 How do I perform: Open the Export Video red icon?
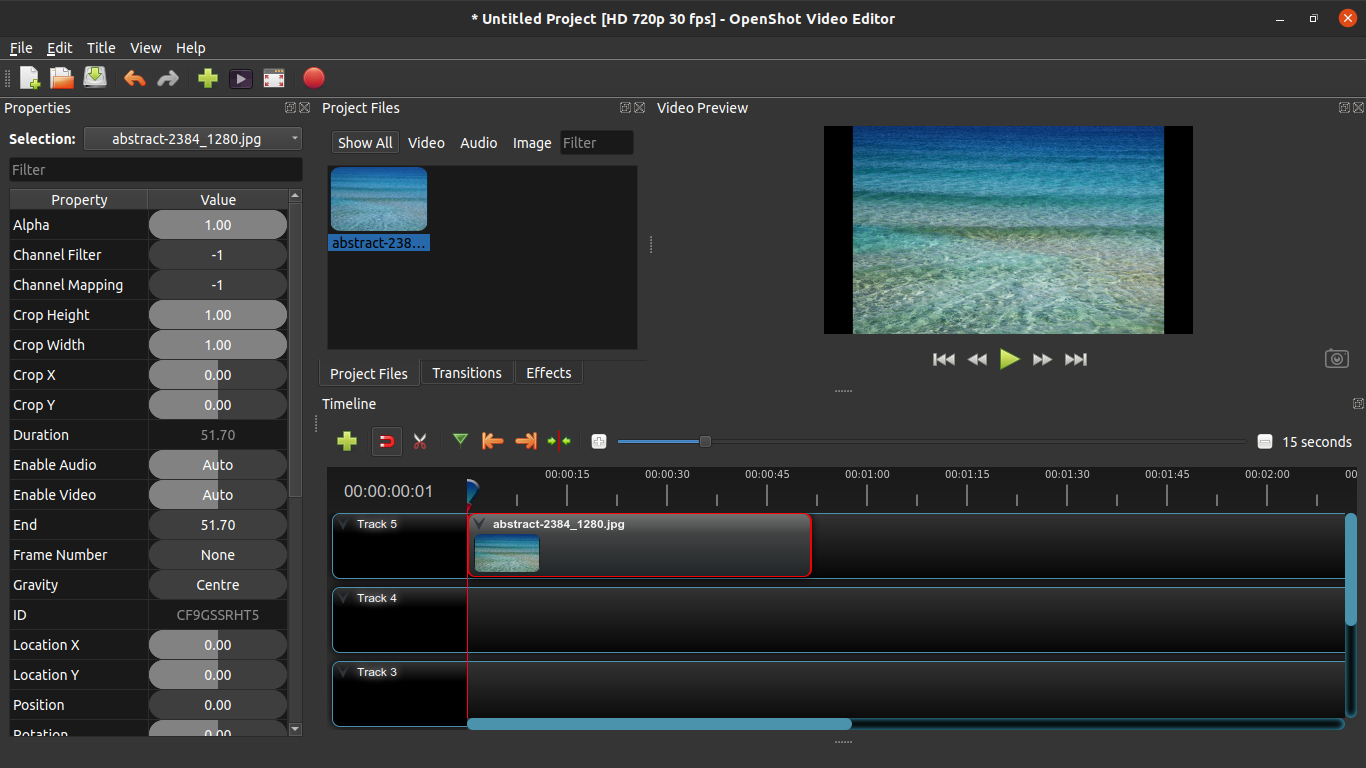click(314, 78)
